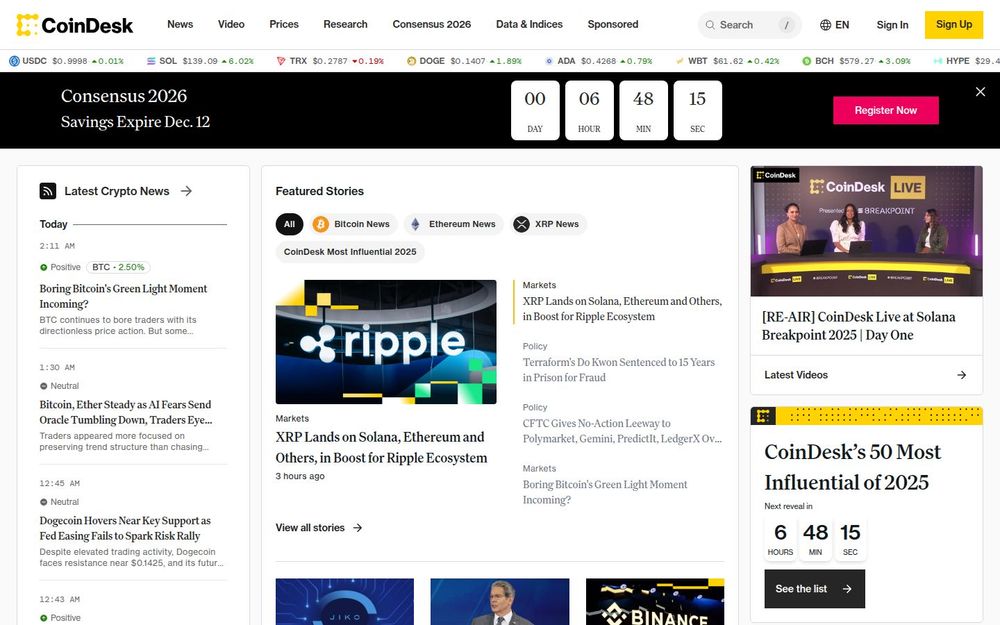Screen dimensions: 1000x625
Task: Go to Consensus 2026 nav item
Action: [x=432, y=24]
